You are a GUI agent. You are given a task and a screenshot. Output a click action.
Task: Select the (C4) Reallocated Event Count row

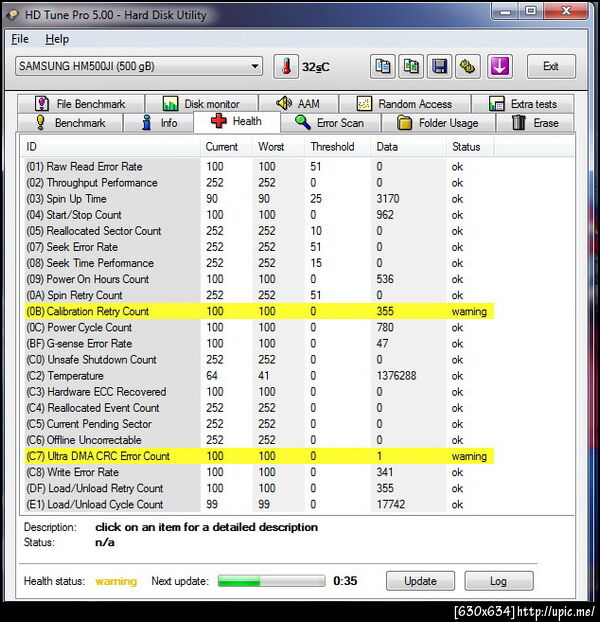coord(257,408)
